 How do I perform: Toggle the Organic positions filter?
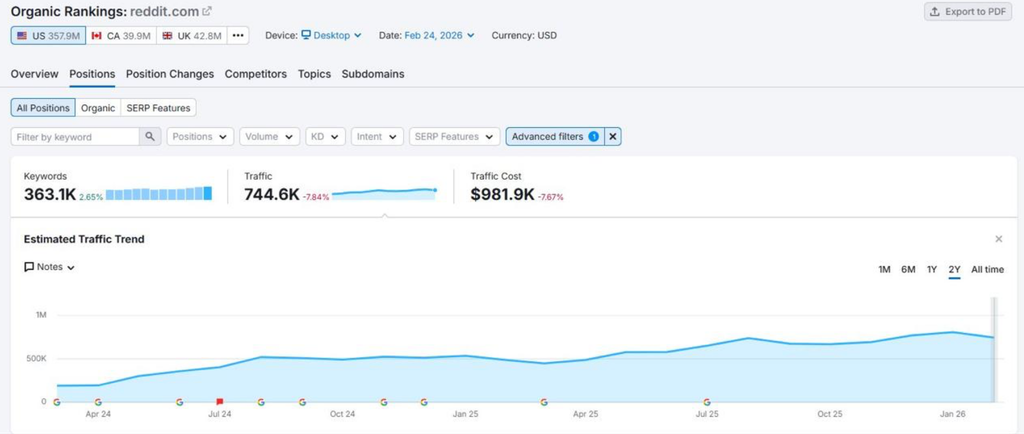(x=98, y=108)
